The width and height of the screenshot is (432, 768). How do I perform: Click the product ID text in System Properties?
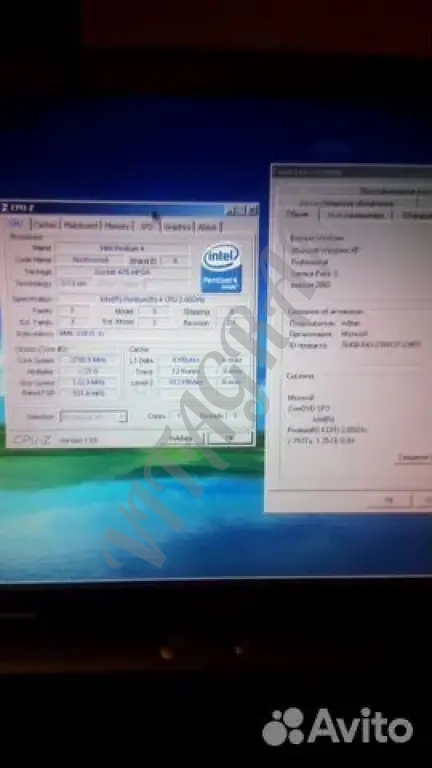coord(381,345)
